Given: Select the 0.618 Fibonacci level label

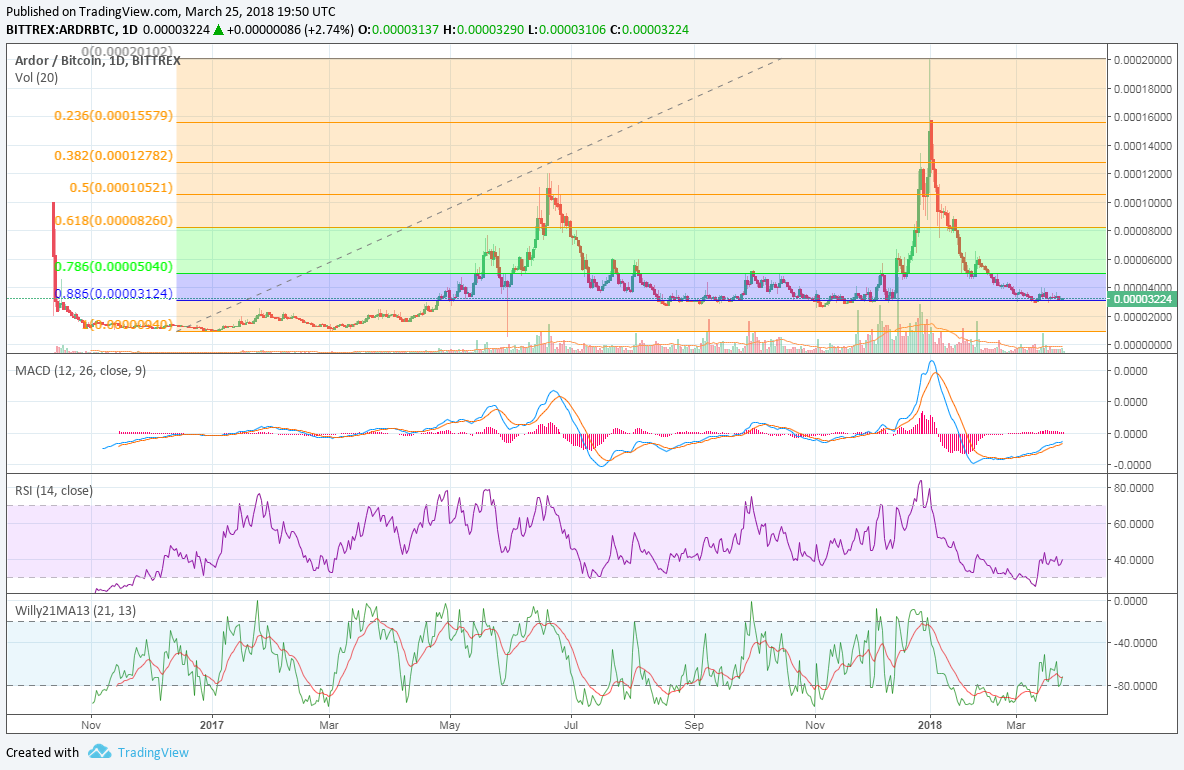Looking at the screenshot, I should tap(113, 221).
